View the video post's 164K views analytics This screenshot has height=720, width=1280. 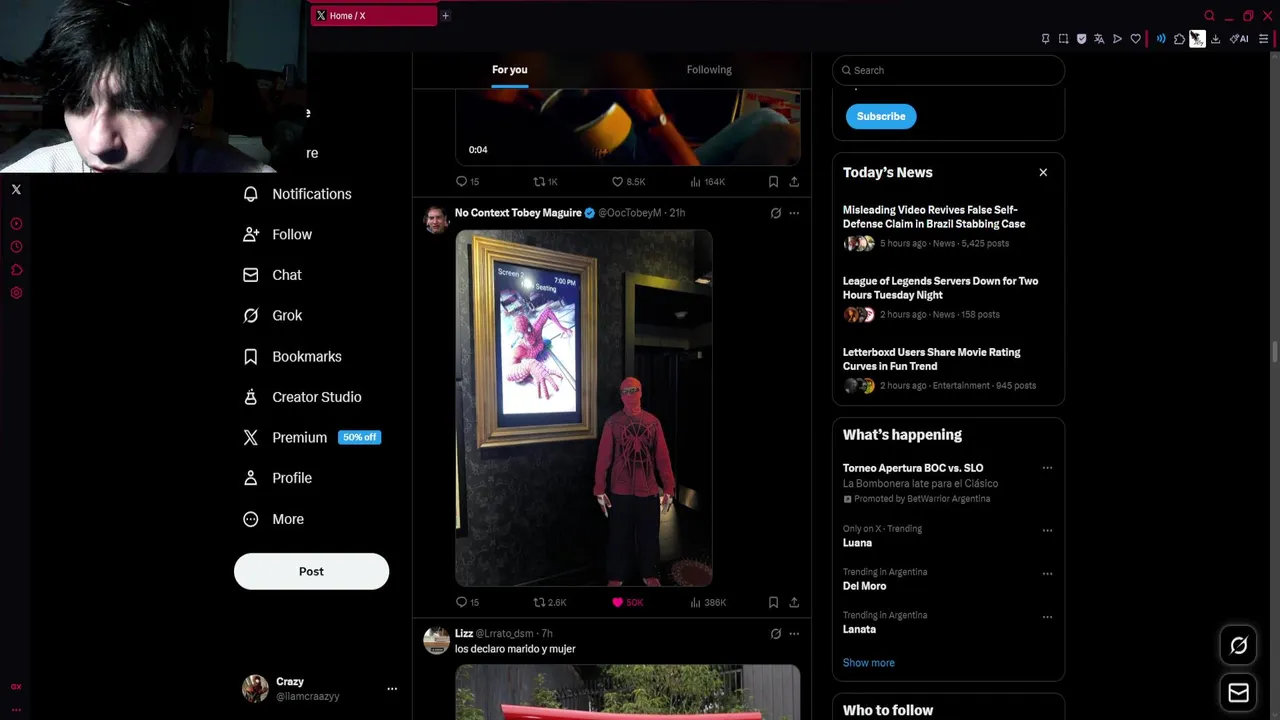pyautogui.click(x=707, y=181)
